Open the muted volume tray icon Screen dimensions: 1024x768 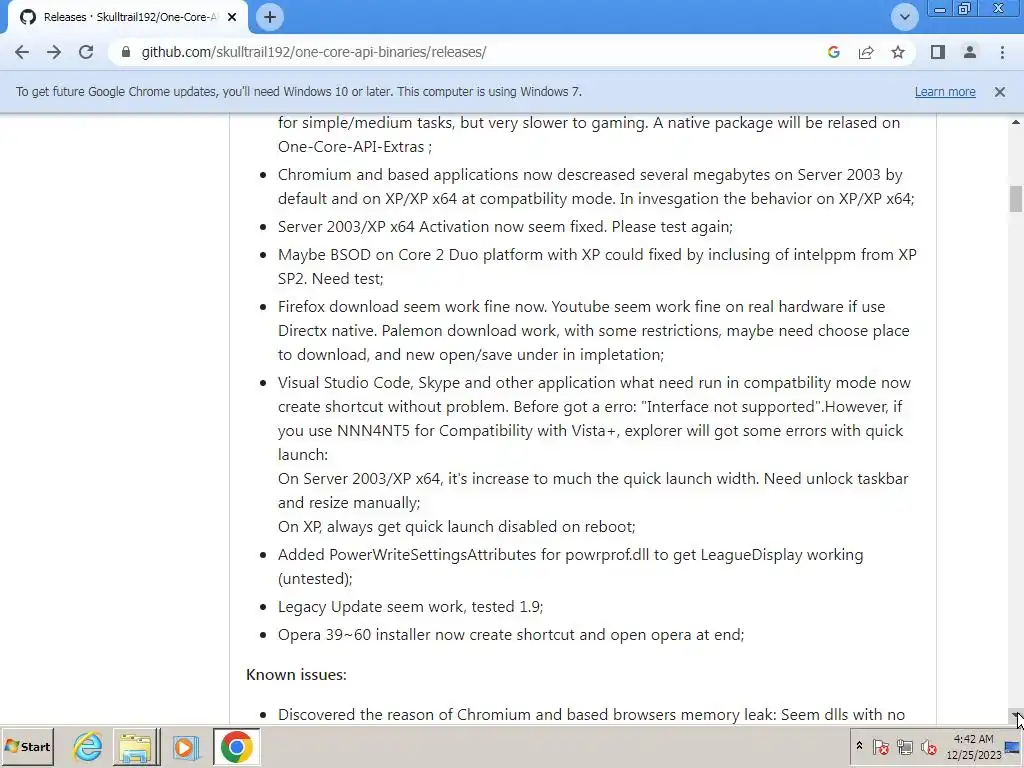point(929,746)
